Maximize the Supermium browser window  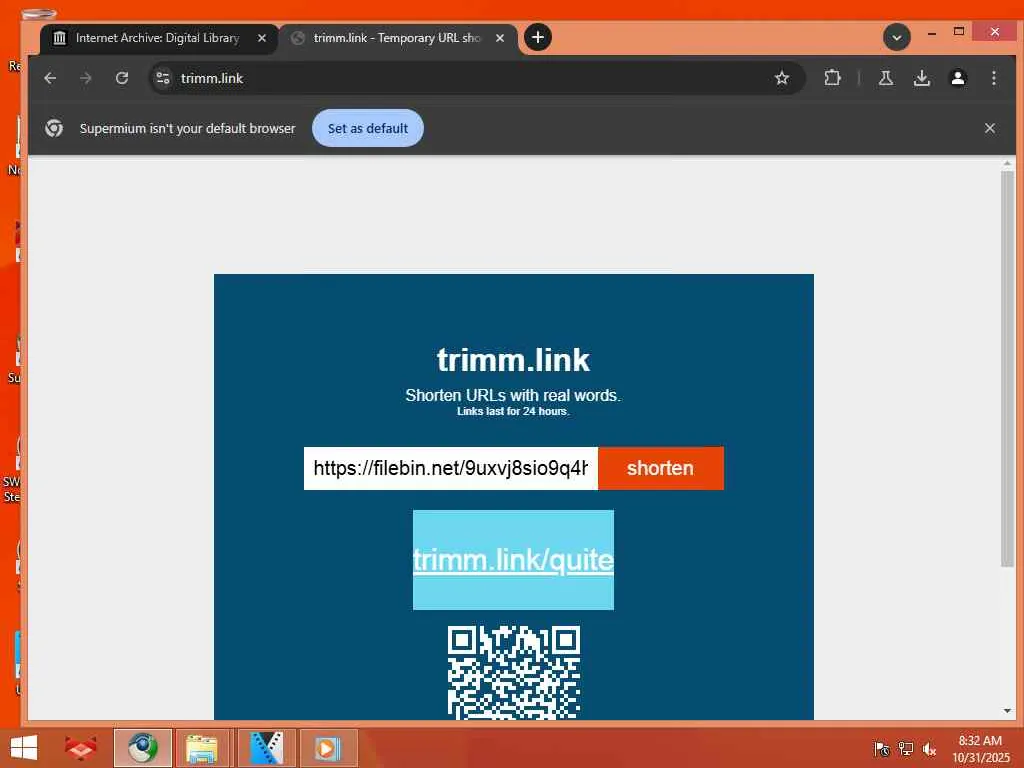click(x=959, y=31)
